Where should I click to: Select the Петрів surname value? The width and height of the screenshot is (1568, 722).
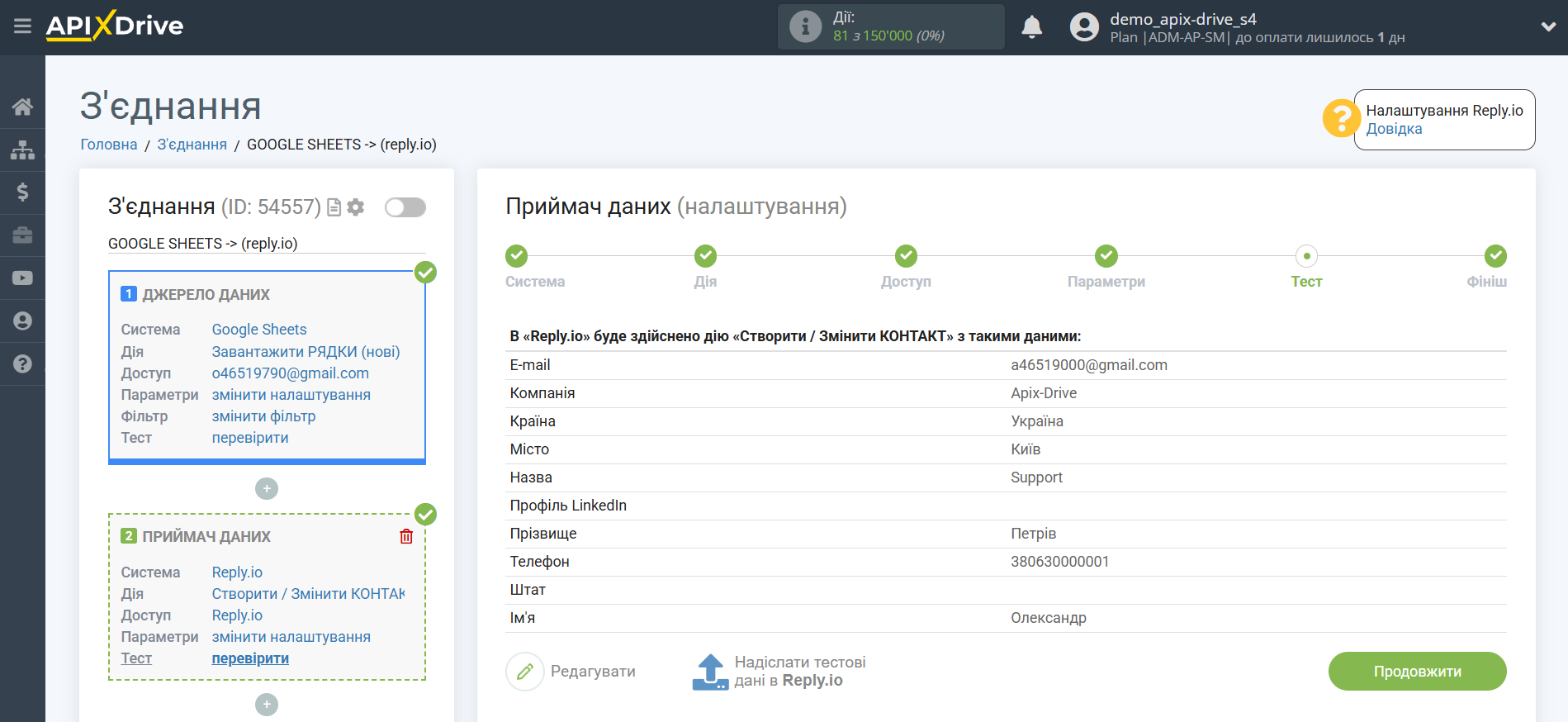click(x=1034, y=534)
